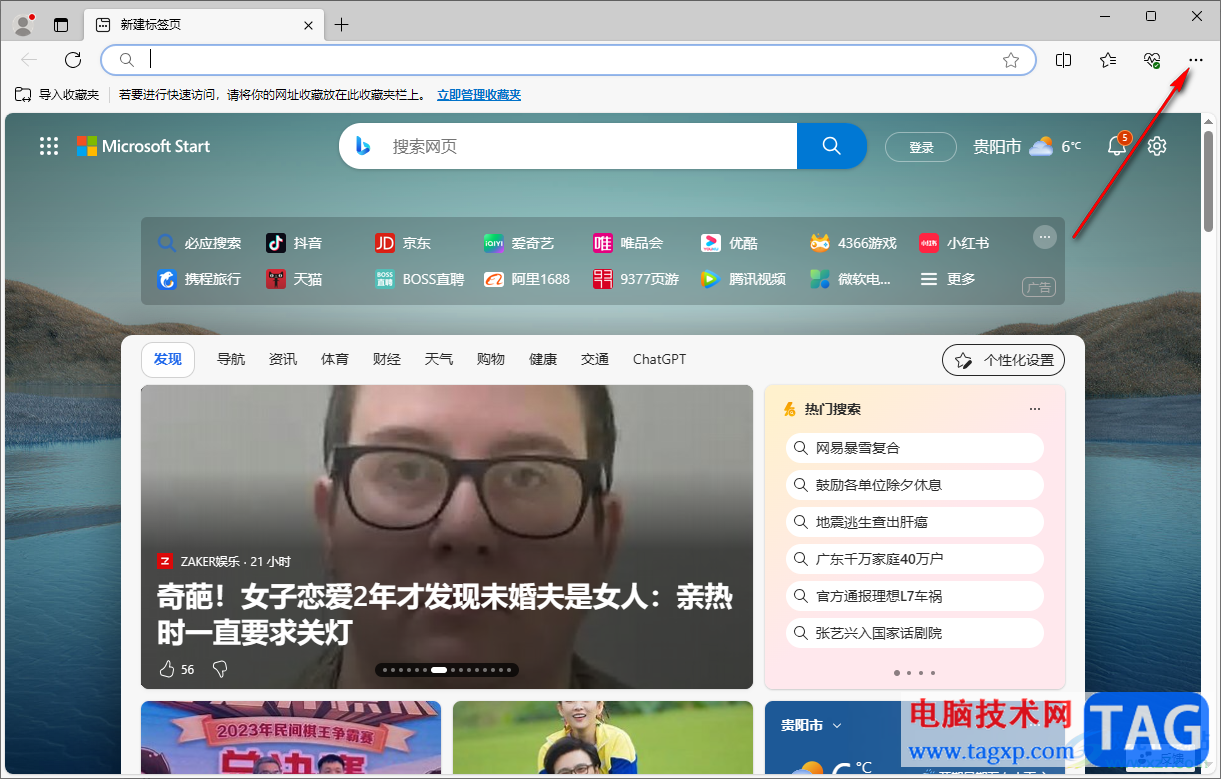
Task: Click the blue search button in the search bar
Action: coord(831,146)
